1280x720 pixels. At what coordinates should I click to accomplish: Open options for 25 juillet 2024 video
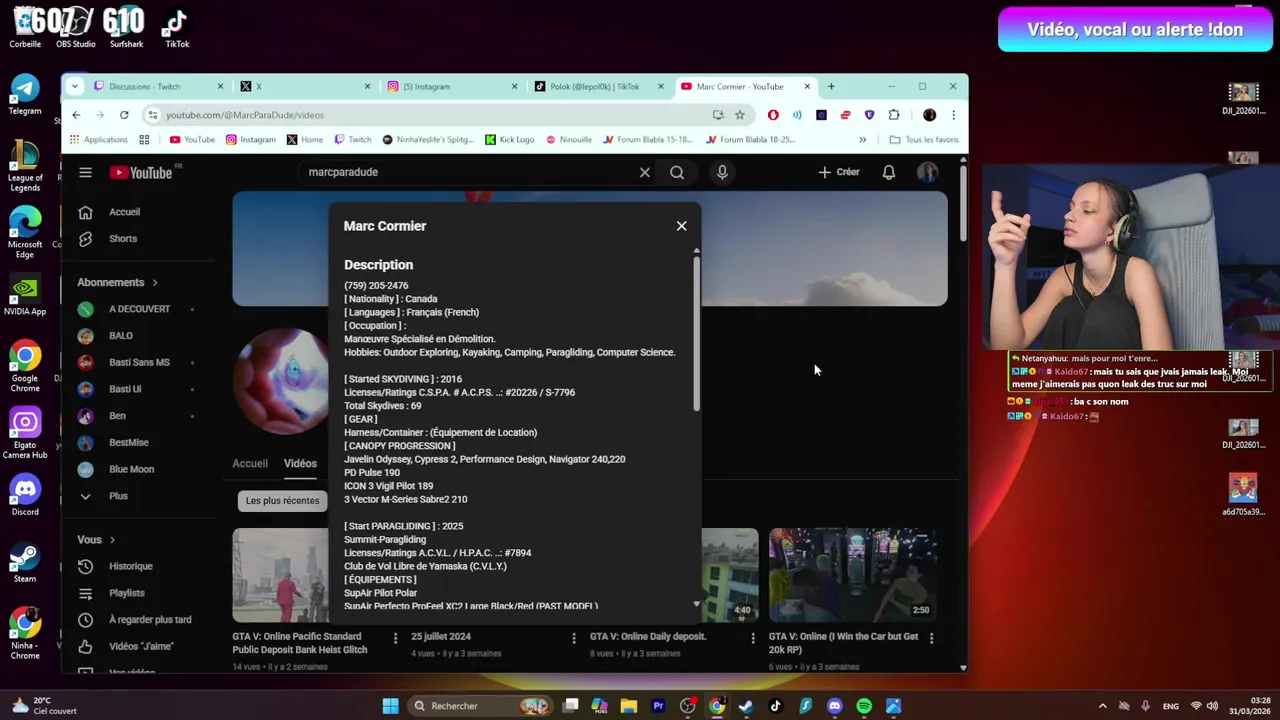pyautogui.click(x=574, y=637)
